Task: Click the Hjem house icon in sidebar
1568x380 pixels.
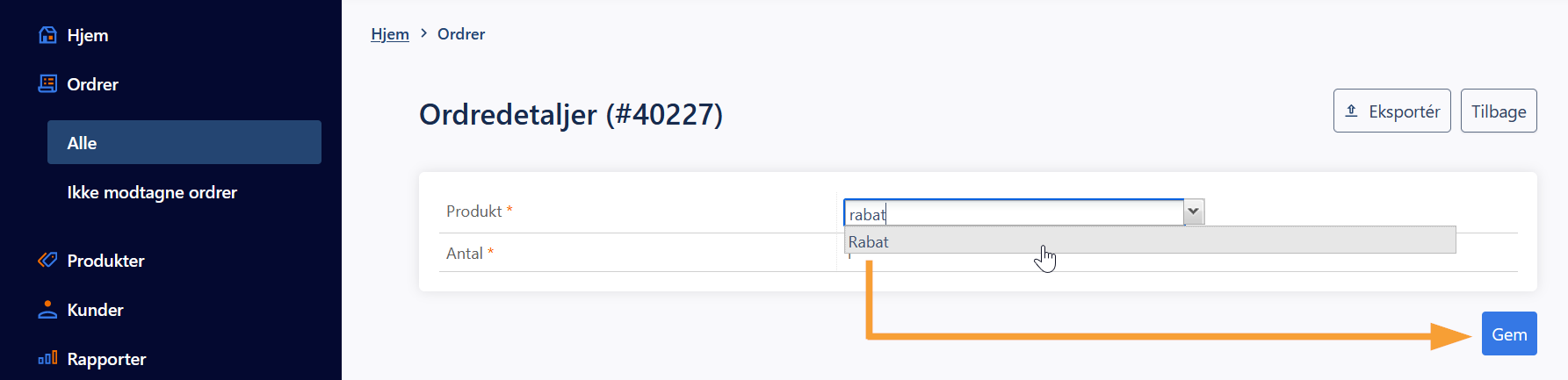Action: tap(48, 35)
